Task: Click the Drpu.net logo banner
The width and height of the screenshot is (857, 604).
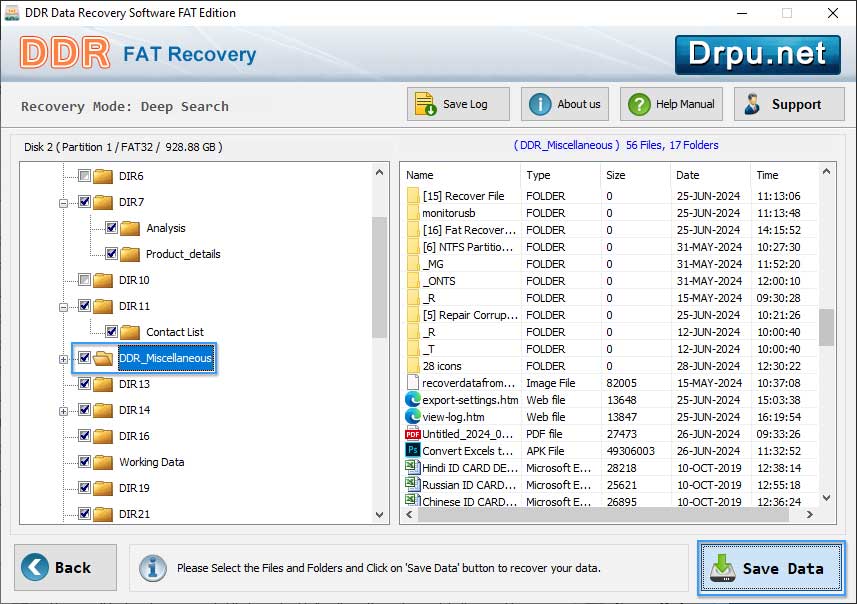Action: click(x=758, y=55)
